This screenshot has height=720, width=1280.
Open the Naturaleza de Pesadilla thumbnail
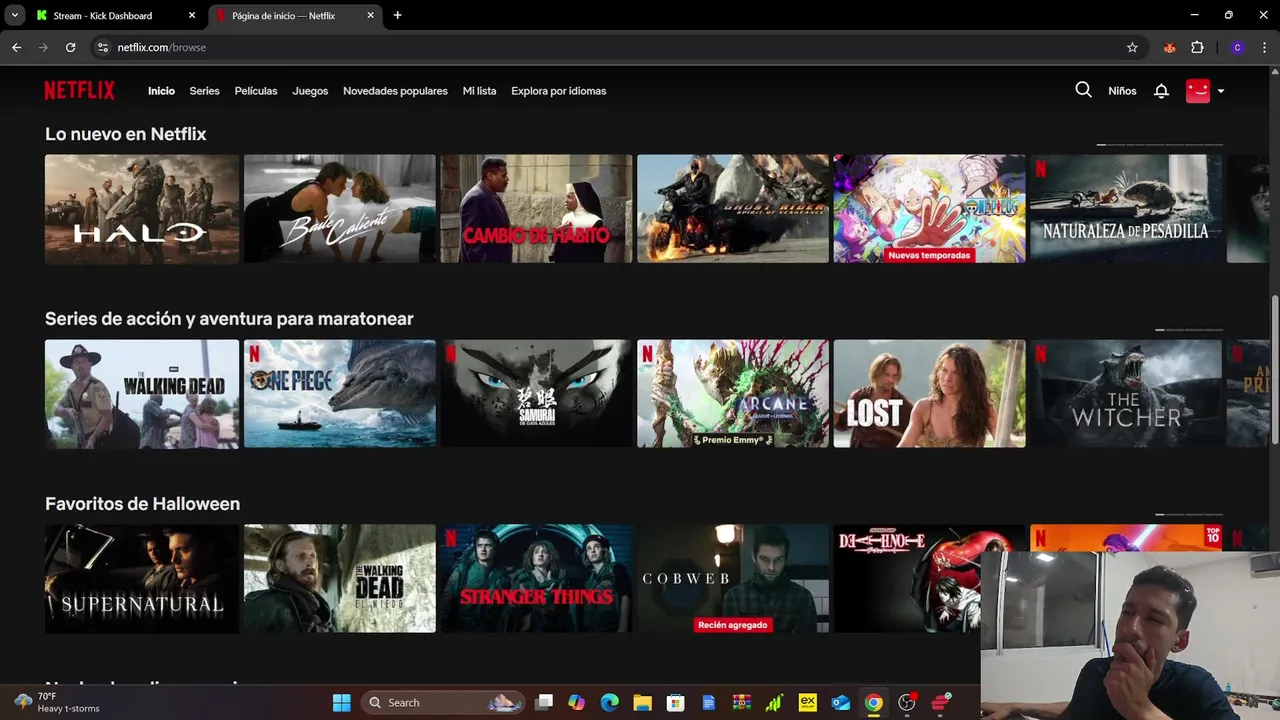point(1126,209)
